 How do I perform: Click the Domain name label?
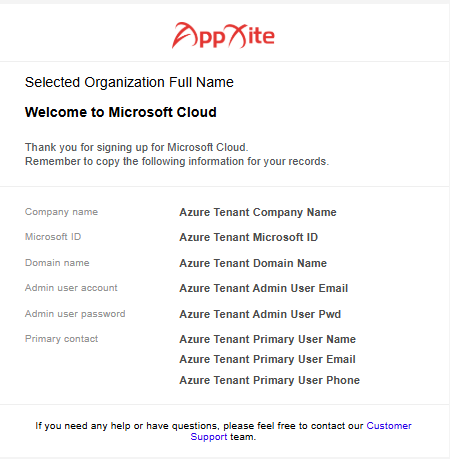pyautogui.click(x=57, y=263)
